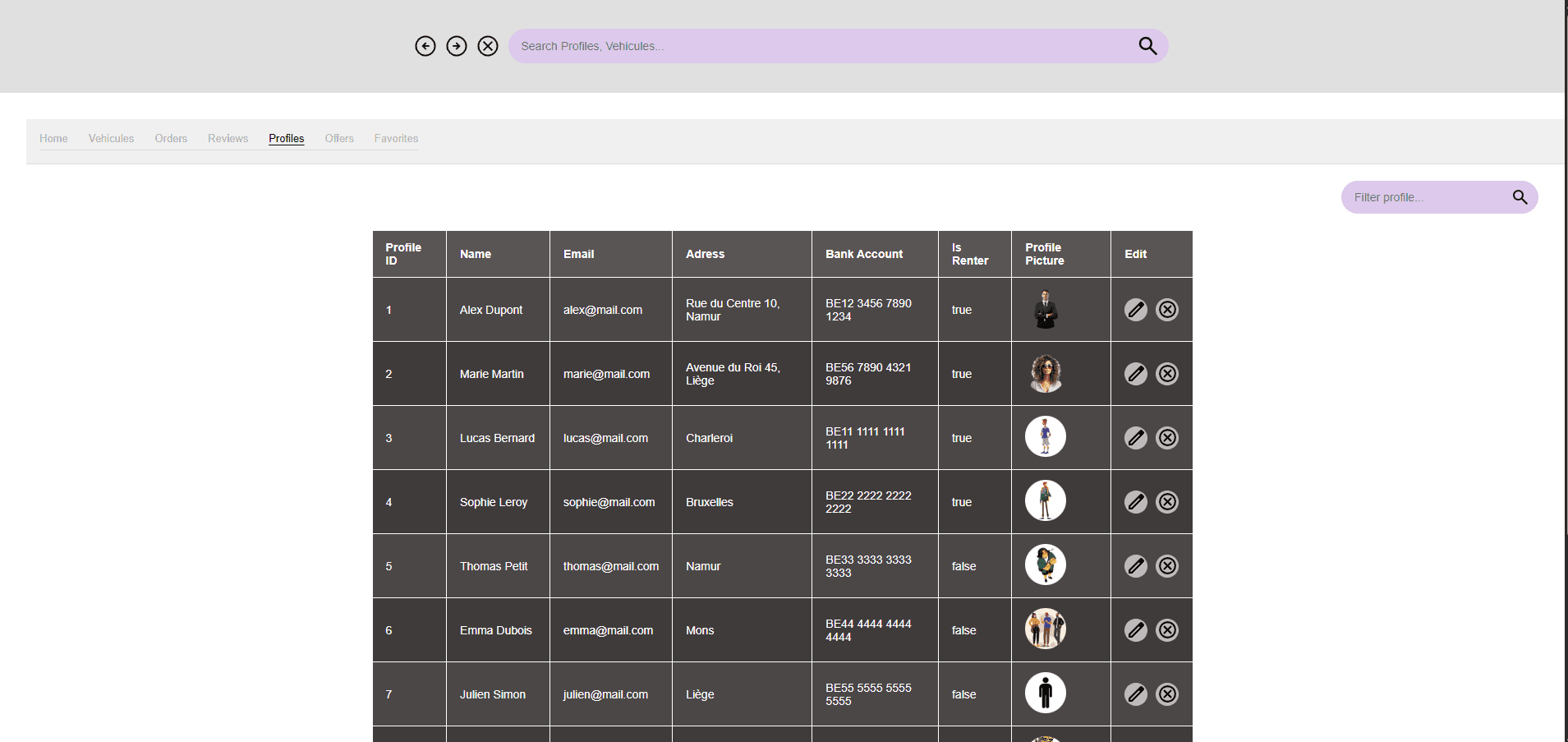Open the Orders tab
Viewport: 1568px width, 742px height.
(x=171, y=139)
